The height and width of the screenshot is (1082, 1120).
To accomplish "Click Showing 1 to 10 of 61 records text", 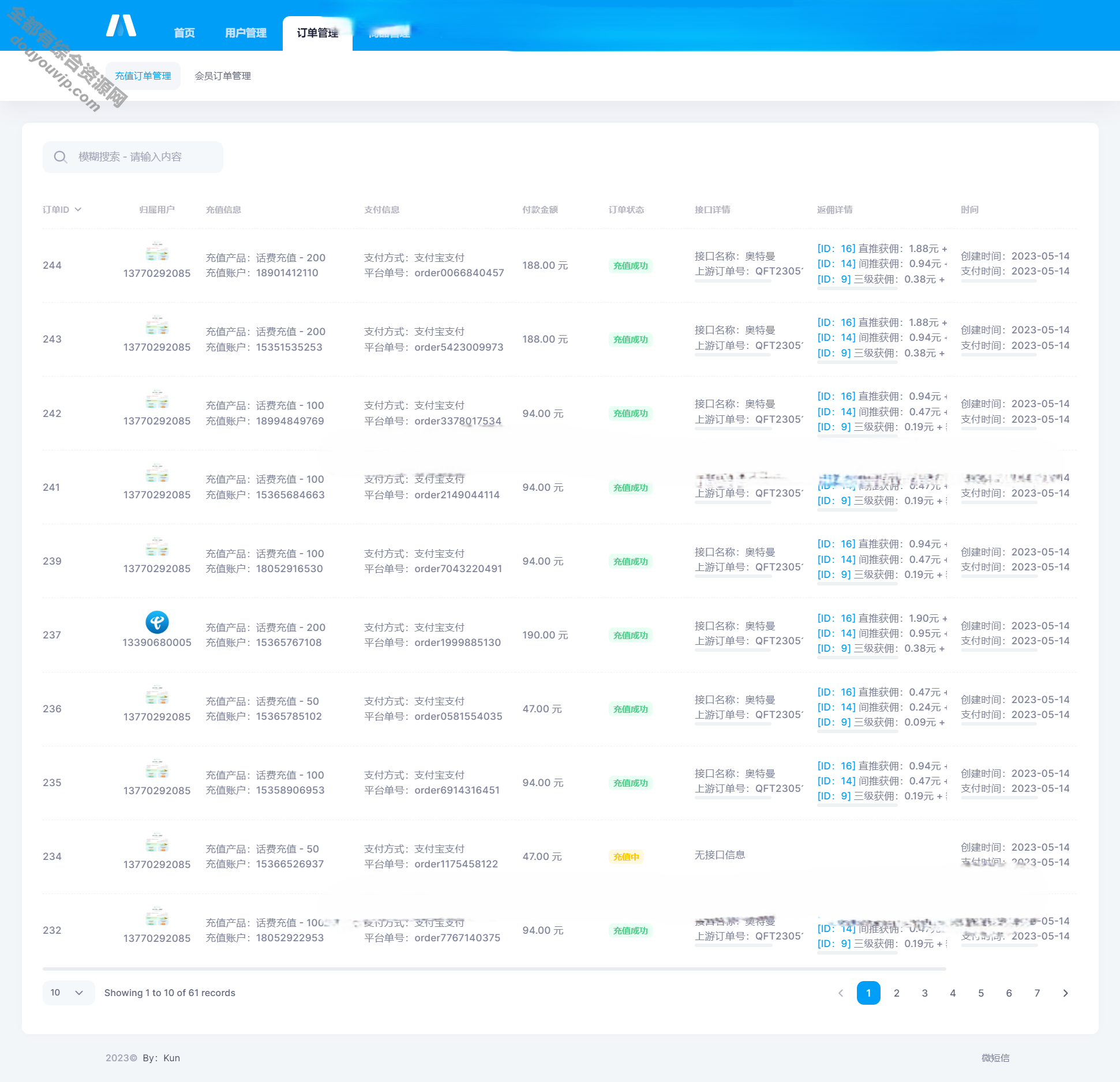I will click(170, 993).
